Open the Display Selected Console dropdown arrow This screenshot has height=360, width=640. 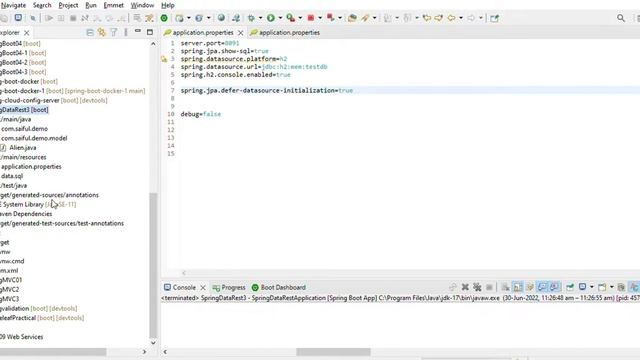pos(591,287)
